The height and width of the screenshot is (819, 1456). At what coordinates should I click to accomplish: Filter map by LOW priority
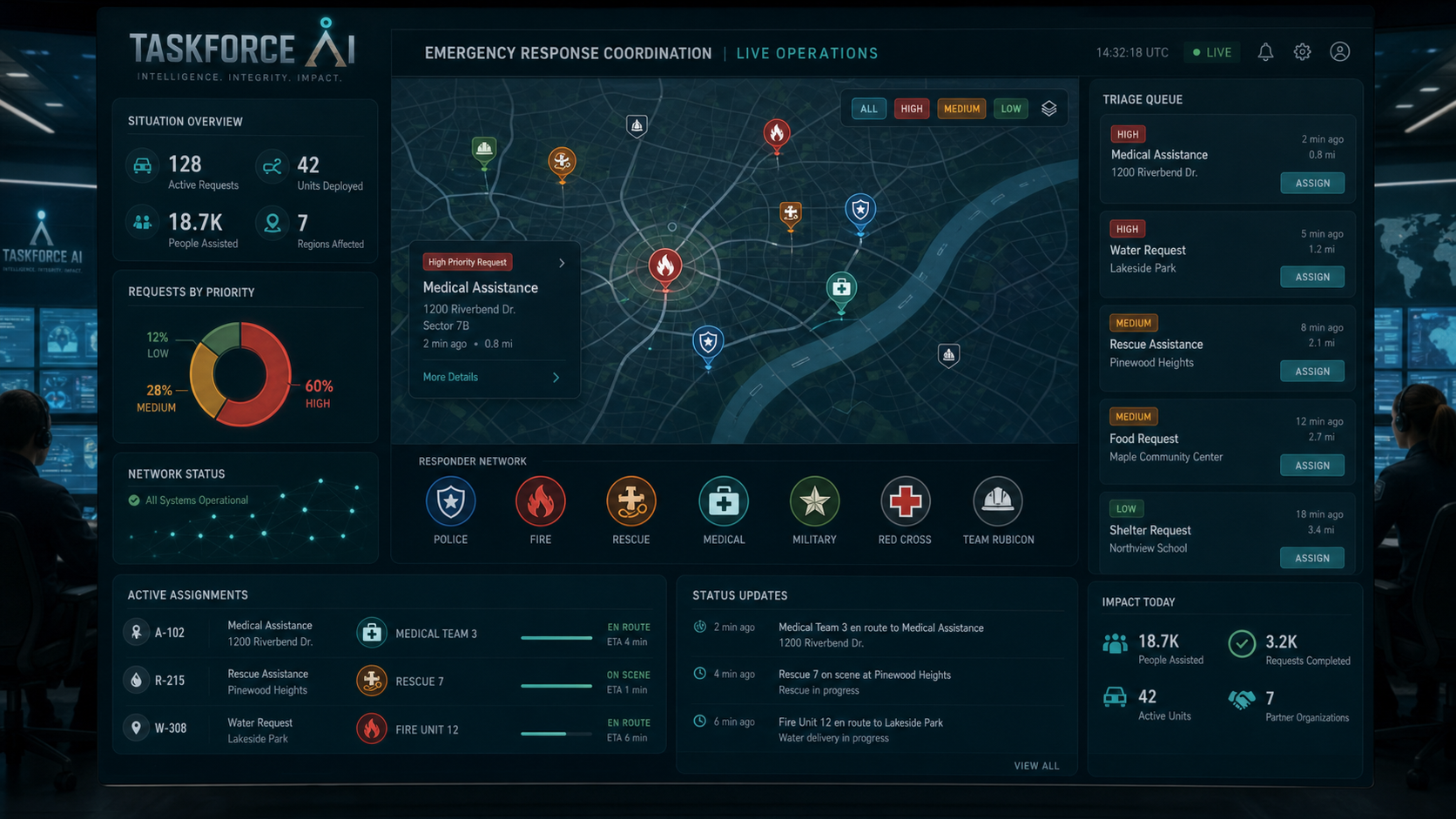[x=1011, y=109]
